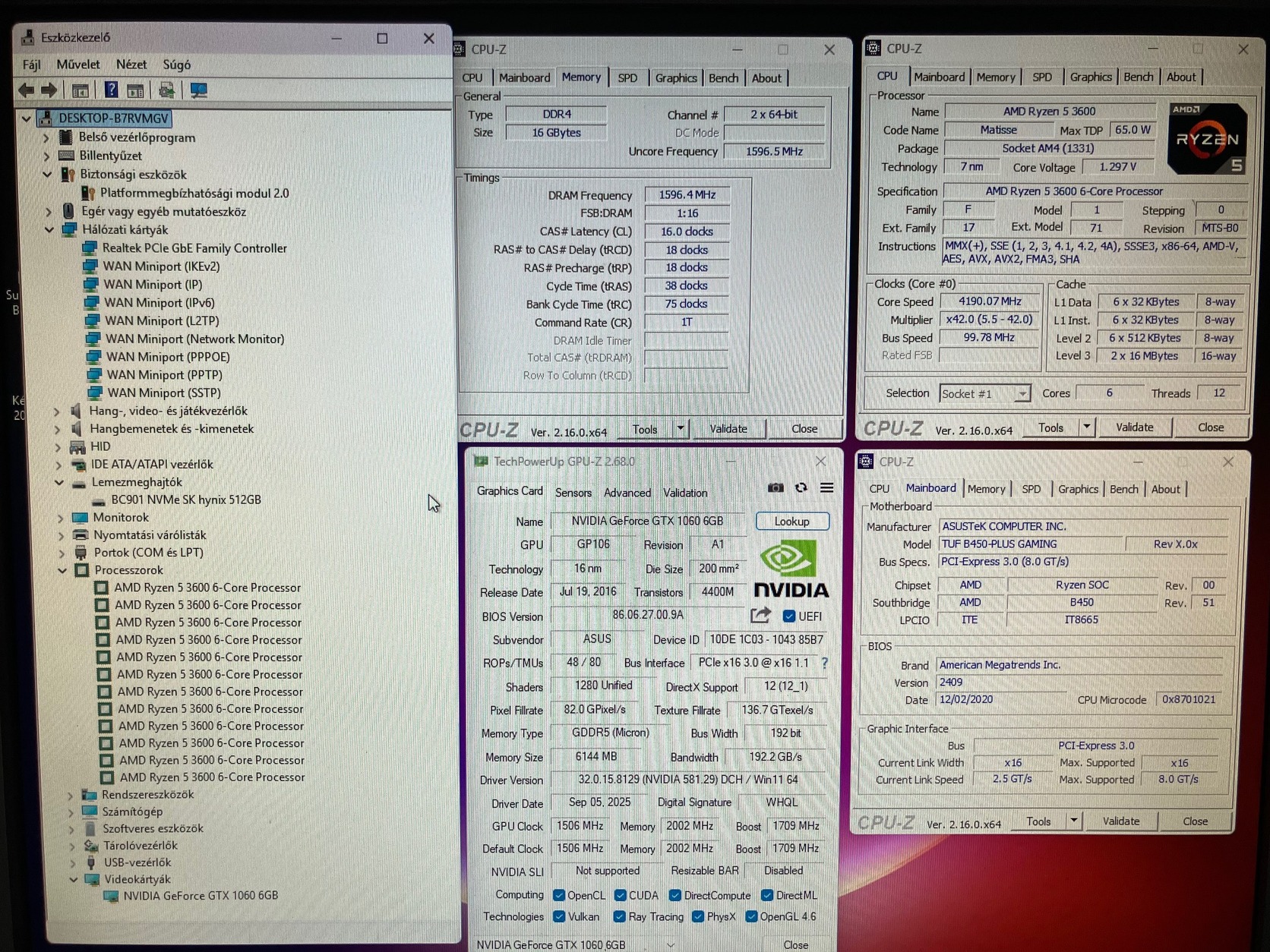This screenshot has width=1270, height=952.
Task: Click the back arrow in Eszközkezelő toolbar
Action: pyautogui.click(x=26, y=90)
